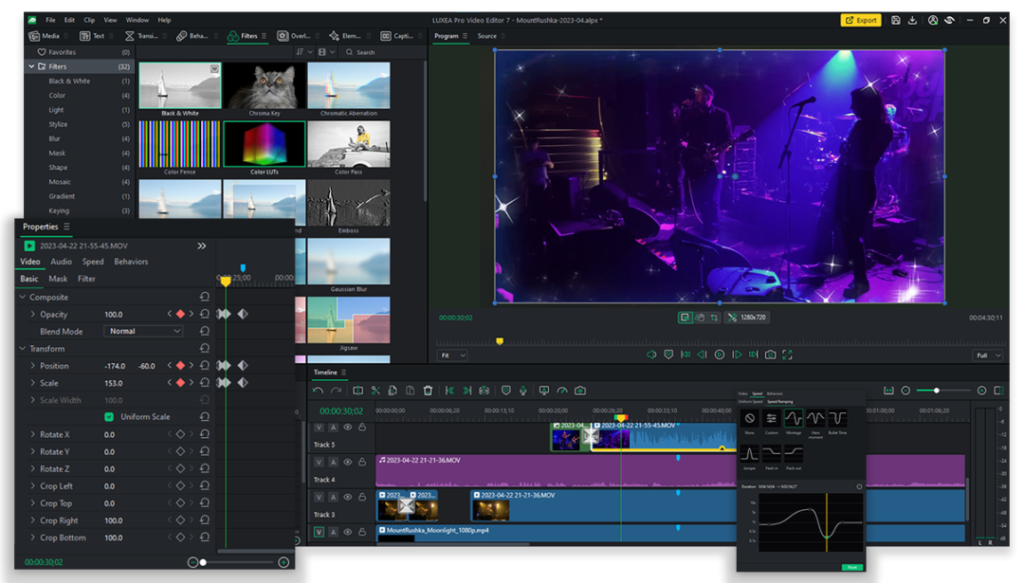Click the microphone voiceover icon

(x=523, y=390)
